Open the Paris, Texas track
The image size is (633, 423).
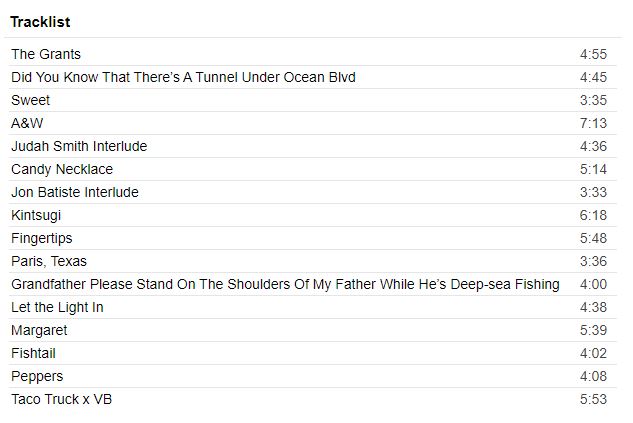(49, 261)
